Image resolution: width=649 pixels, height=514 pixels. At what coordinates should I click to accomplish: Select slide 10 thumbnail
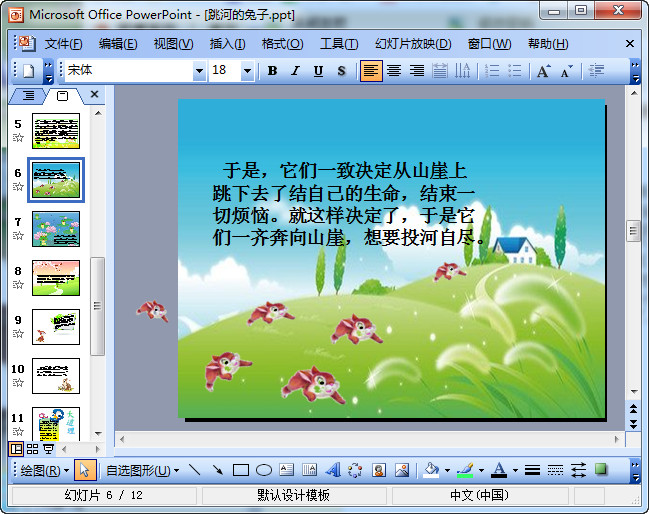point(56,376)
